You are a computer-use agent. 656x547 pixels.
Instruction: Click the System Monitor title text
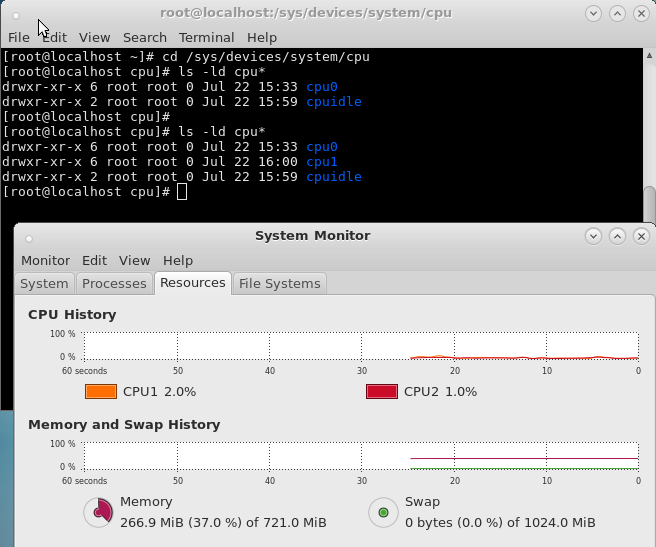(313, 236)
